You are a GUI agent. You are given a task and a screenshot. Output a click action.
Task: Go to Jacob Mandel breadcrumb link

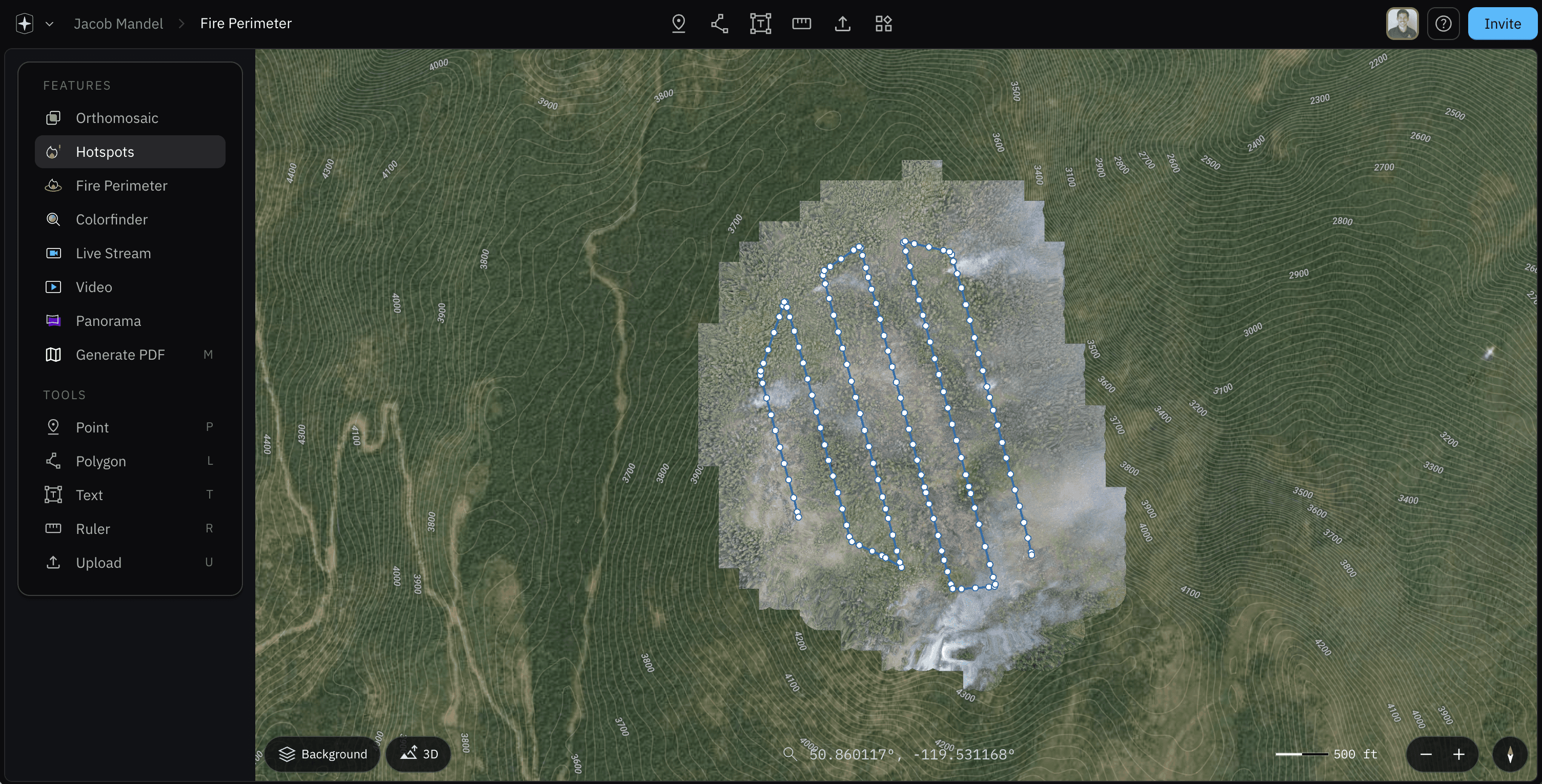tap(118, 24)
